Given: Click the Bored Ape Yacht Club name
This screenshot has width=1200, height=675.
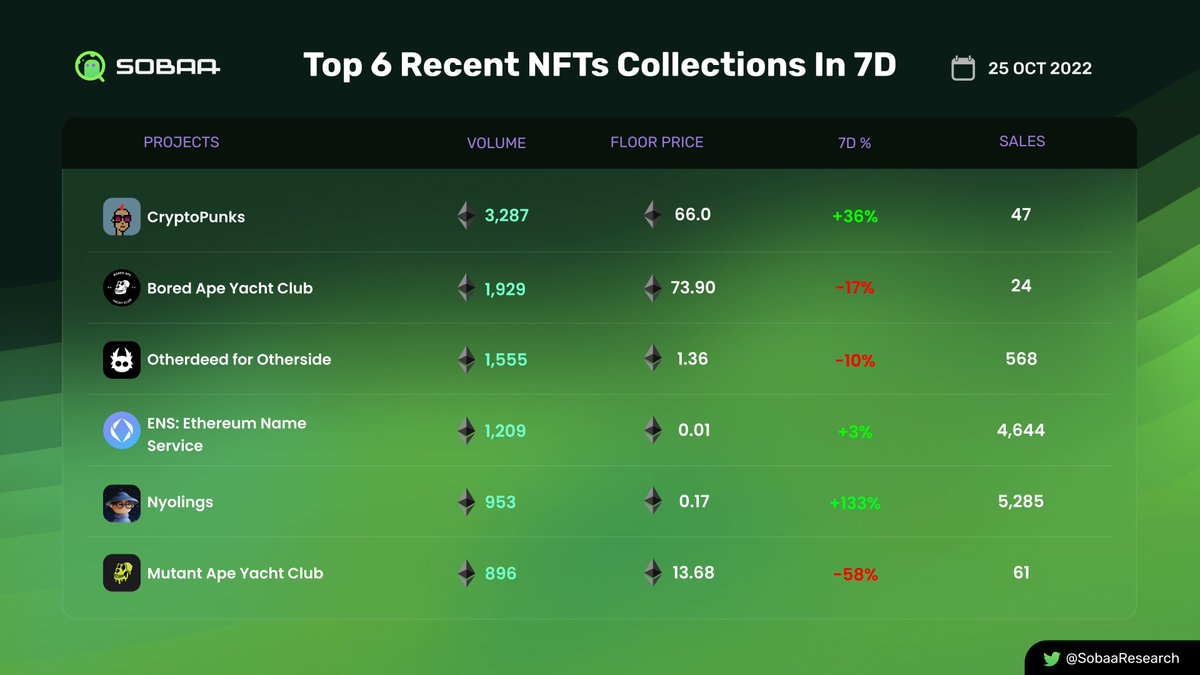Looking at the screenshot, I should point(230,288).
